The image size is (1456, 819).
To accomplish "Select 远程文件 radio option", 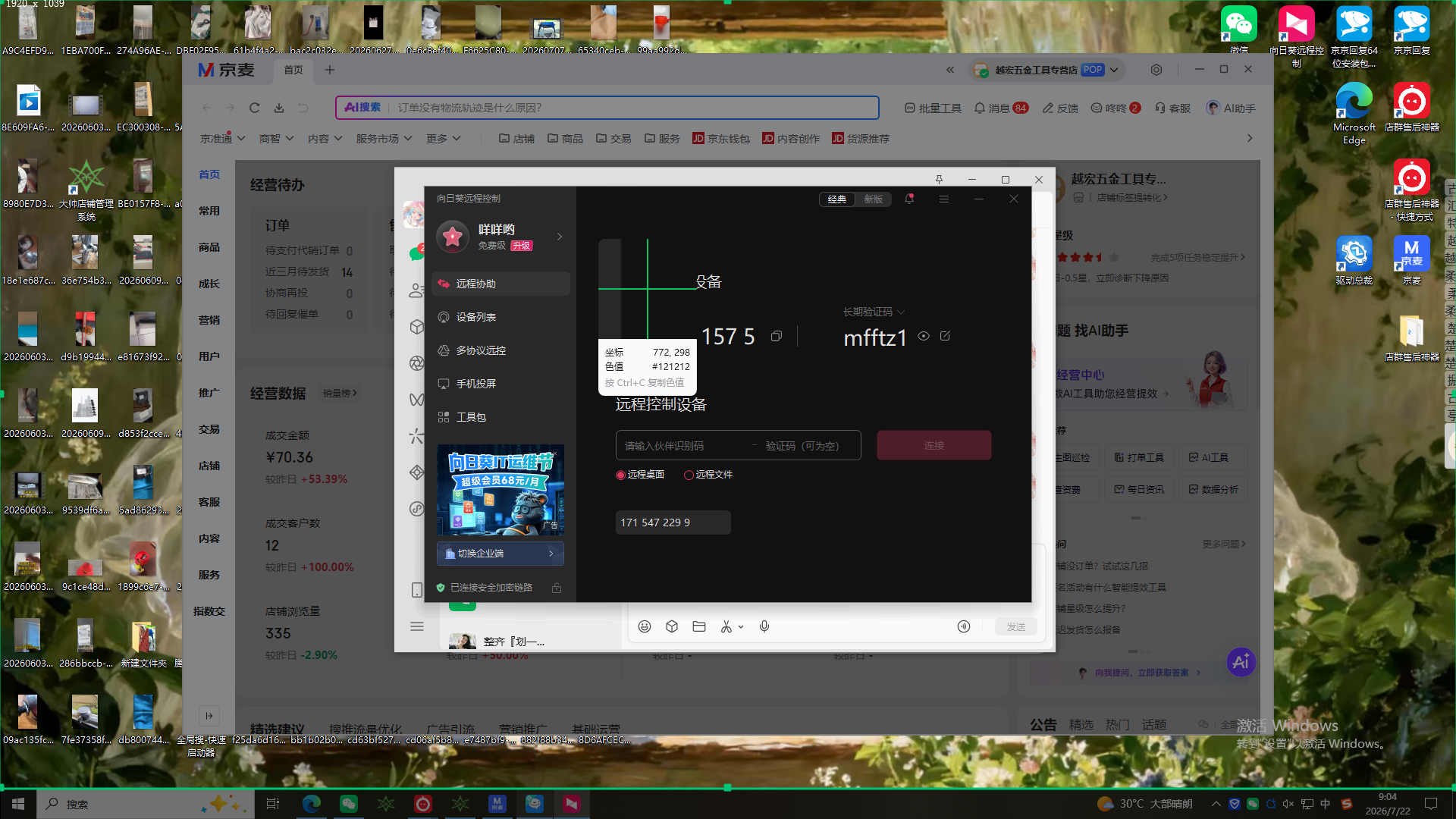I will [x=708, y=475].
